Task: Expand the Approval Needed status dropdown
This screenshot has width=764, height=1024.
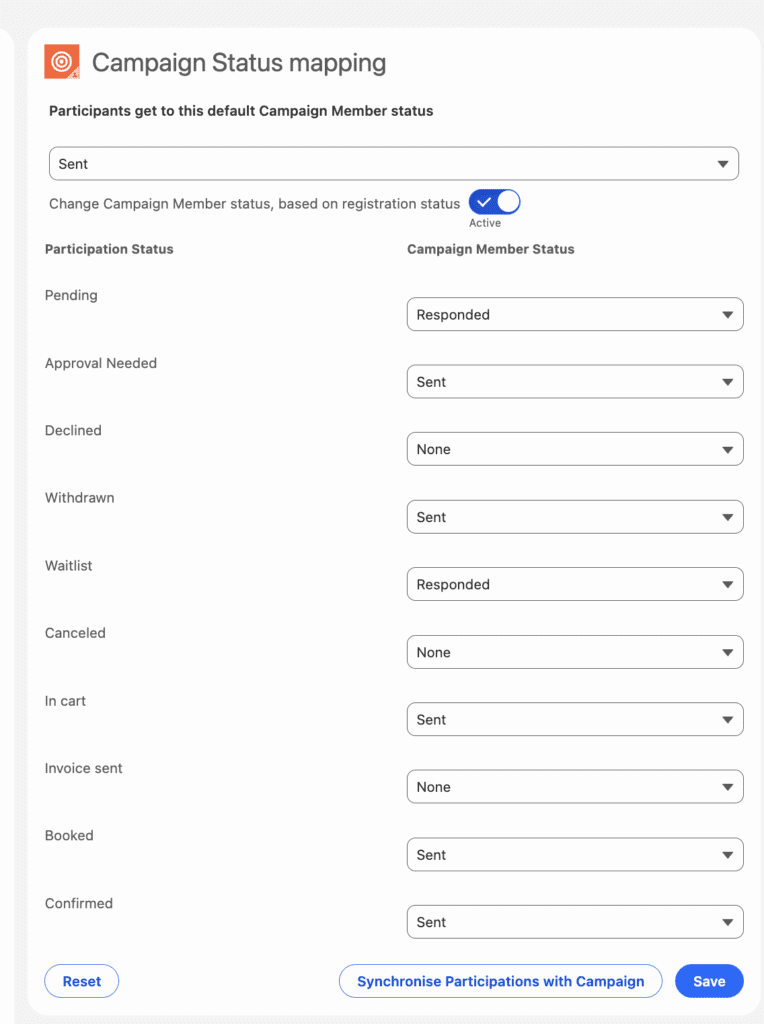Action: 574,382
